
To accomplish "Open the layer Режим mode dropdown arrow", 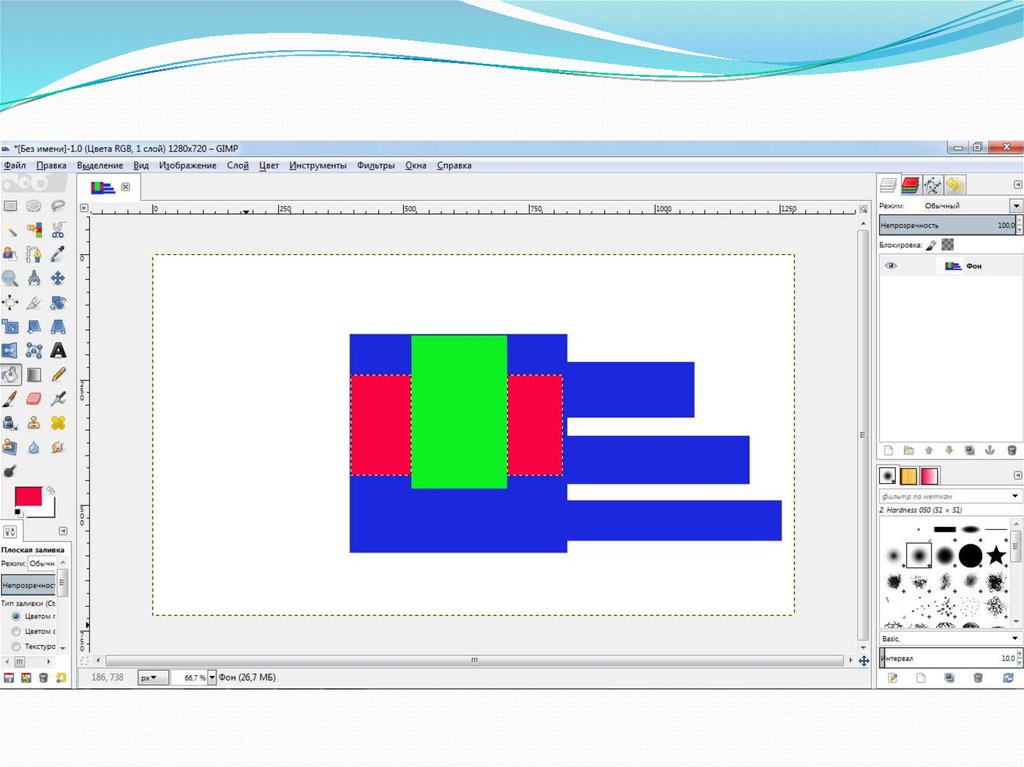I will pos(1016,206).
